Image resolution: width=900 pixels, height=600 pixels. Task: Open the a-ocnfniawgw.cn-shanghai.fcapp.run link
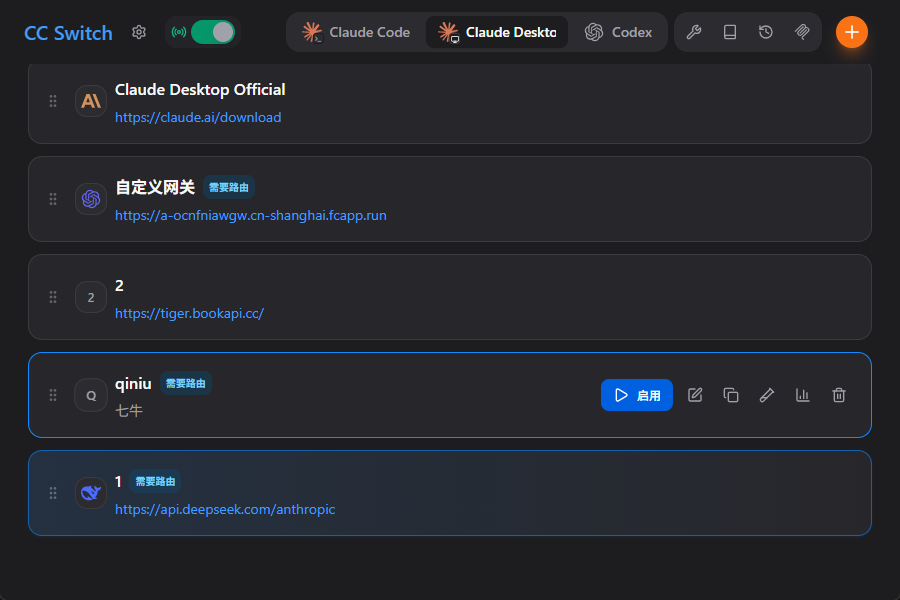(x=251, y=215)
